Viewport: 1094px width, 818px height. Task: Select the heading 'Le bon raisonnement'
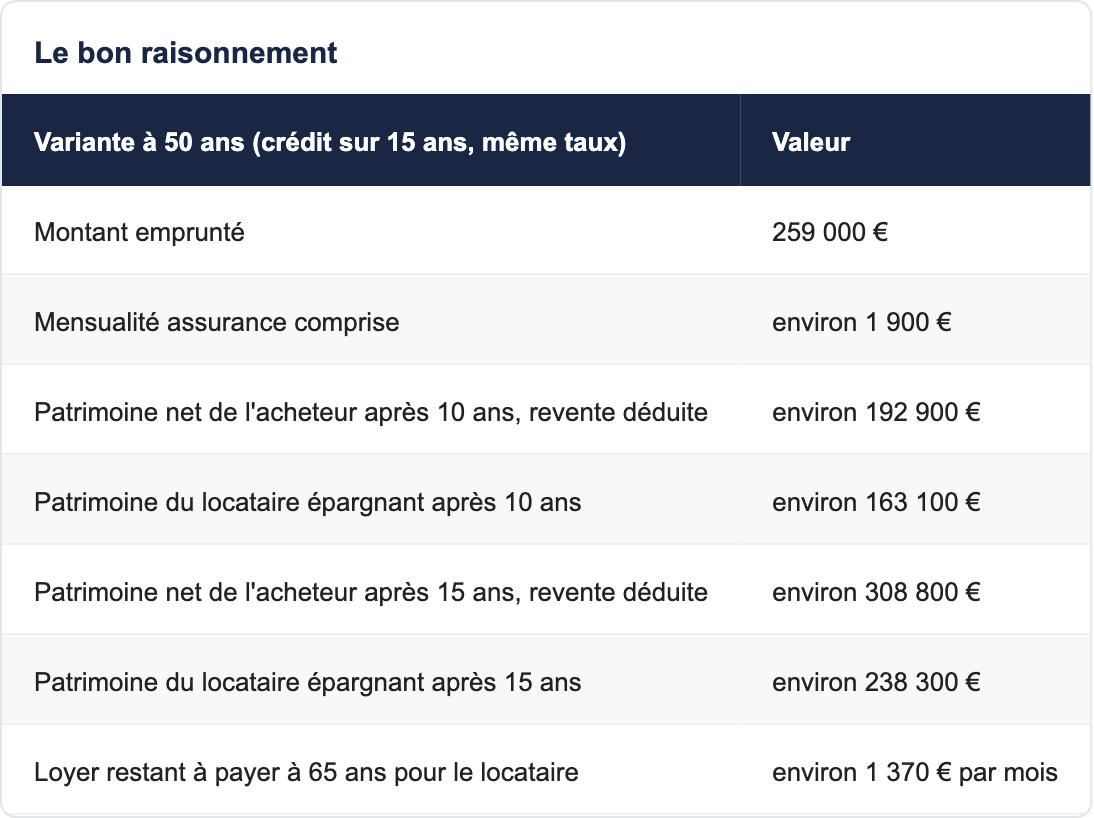coord(186,53)
